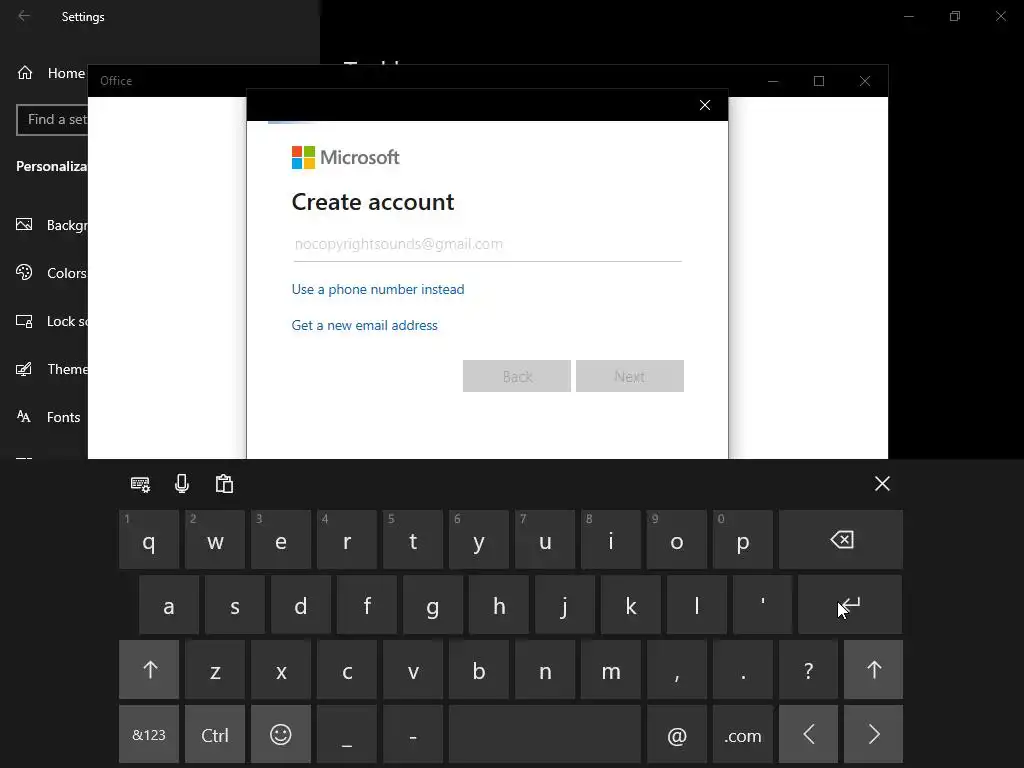Tap the q key
Image resolution: width=1024 pixels, height=768 pixels.
(x=149, y=539)
